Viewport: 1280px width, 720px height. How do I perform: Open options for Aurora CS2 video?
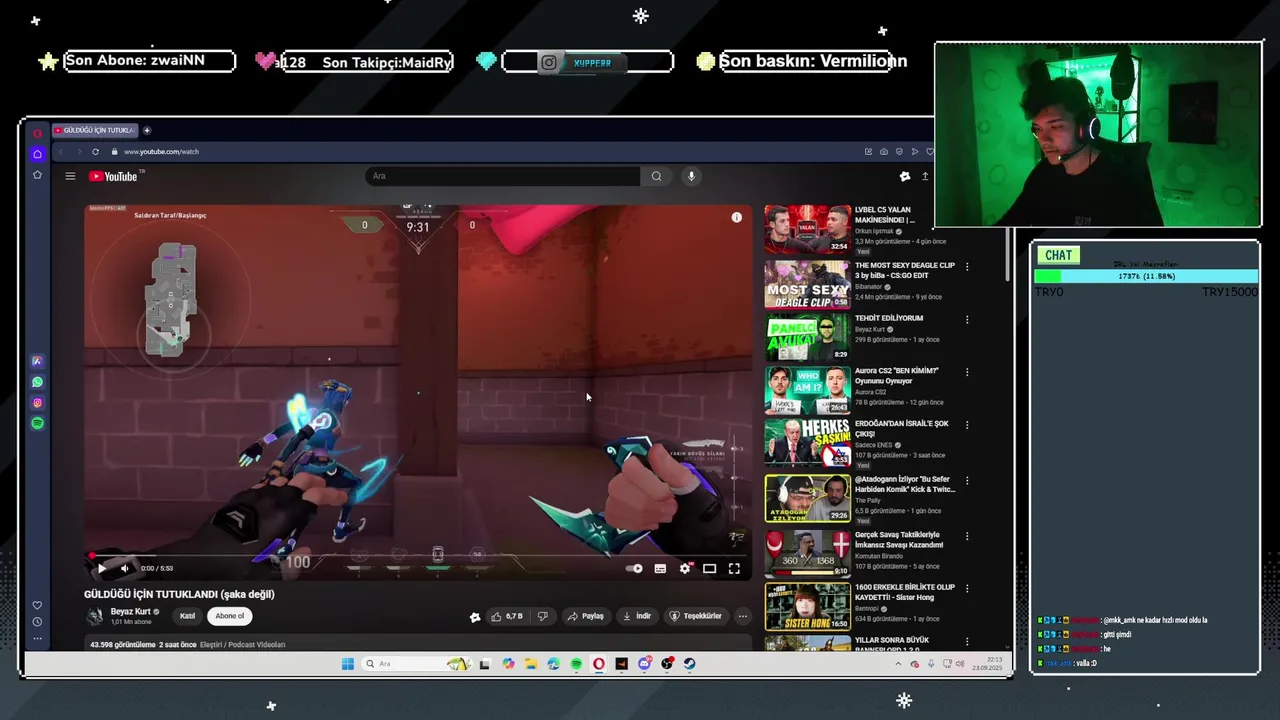click(967, 372)
